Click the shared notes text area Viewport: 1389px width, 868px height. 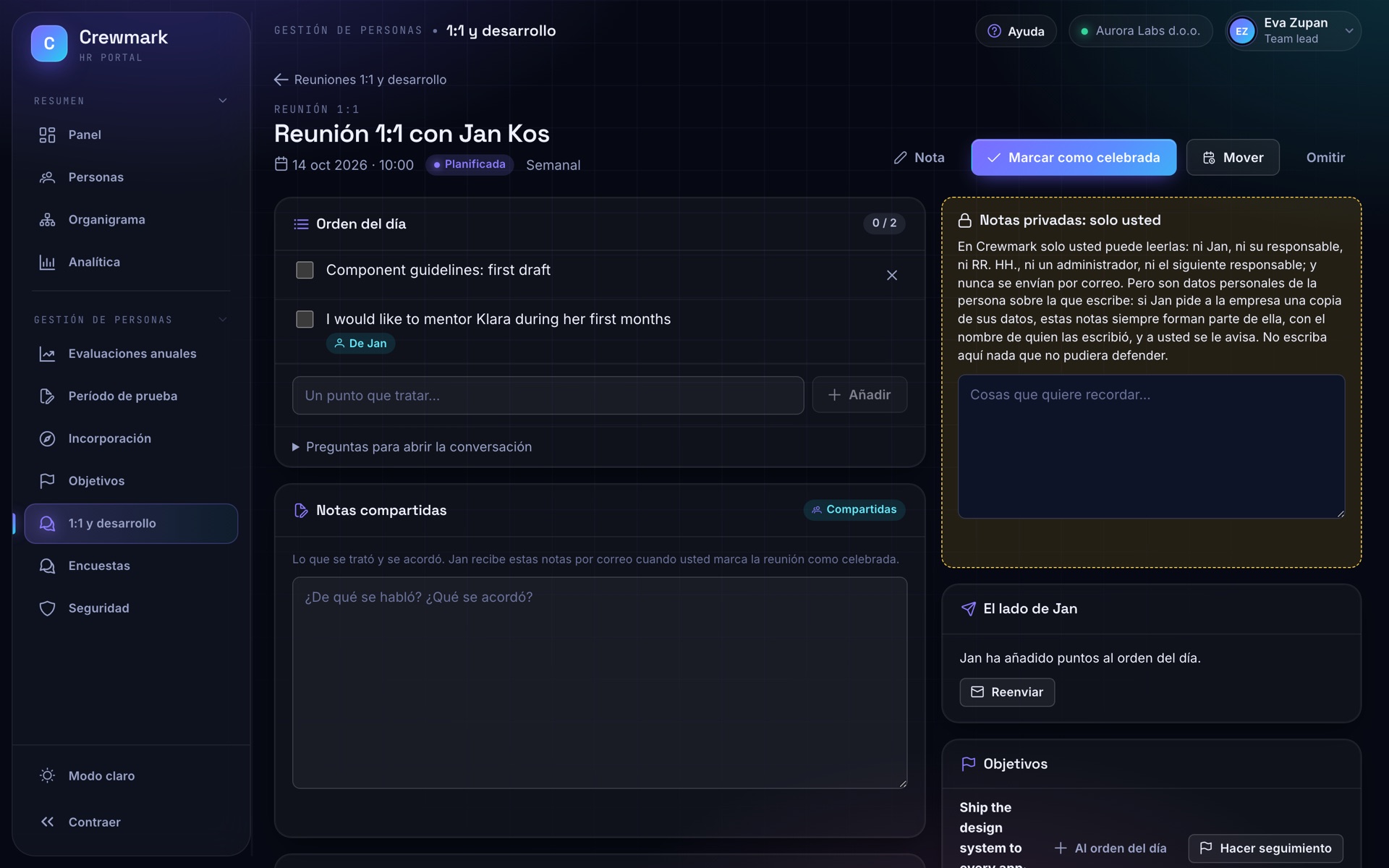pyautogui.click(x=600, y=682)
